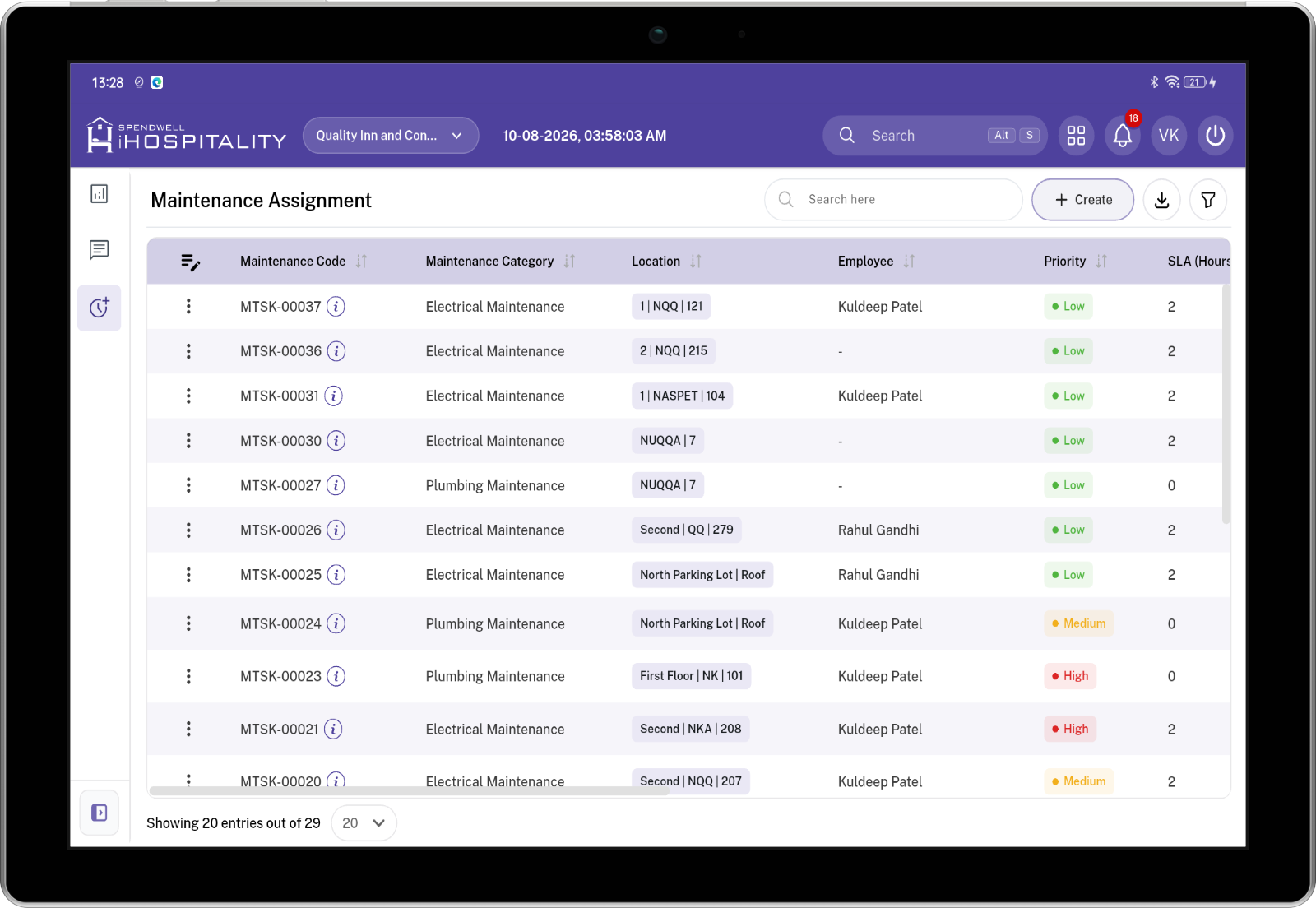Download the maintenance assignment list
This screenshot has height=908, width=1316.
pos(1161,200)
